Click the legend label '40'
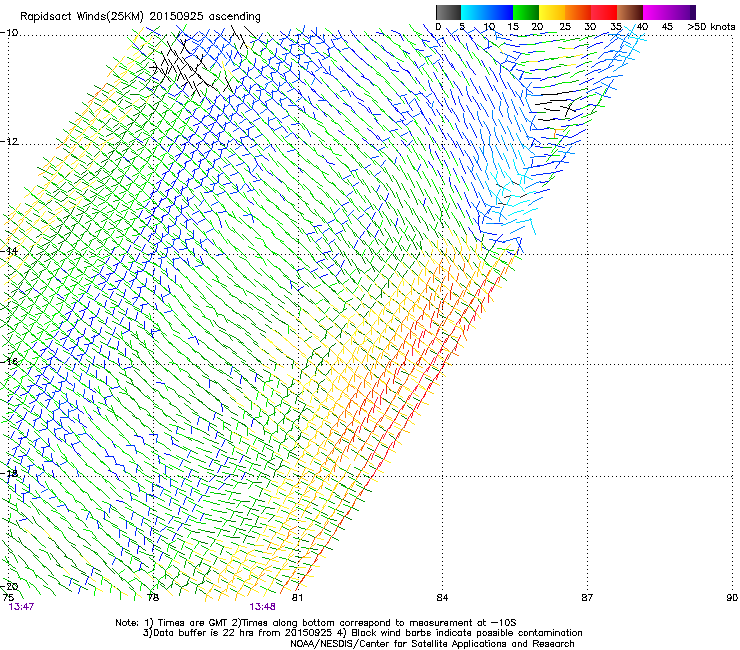Image resolution: width=740 pixels, height=650 pixels. click(642, 27)
